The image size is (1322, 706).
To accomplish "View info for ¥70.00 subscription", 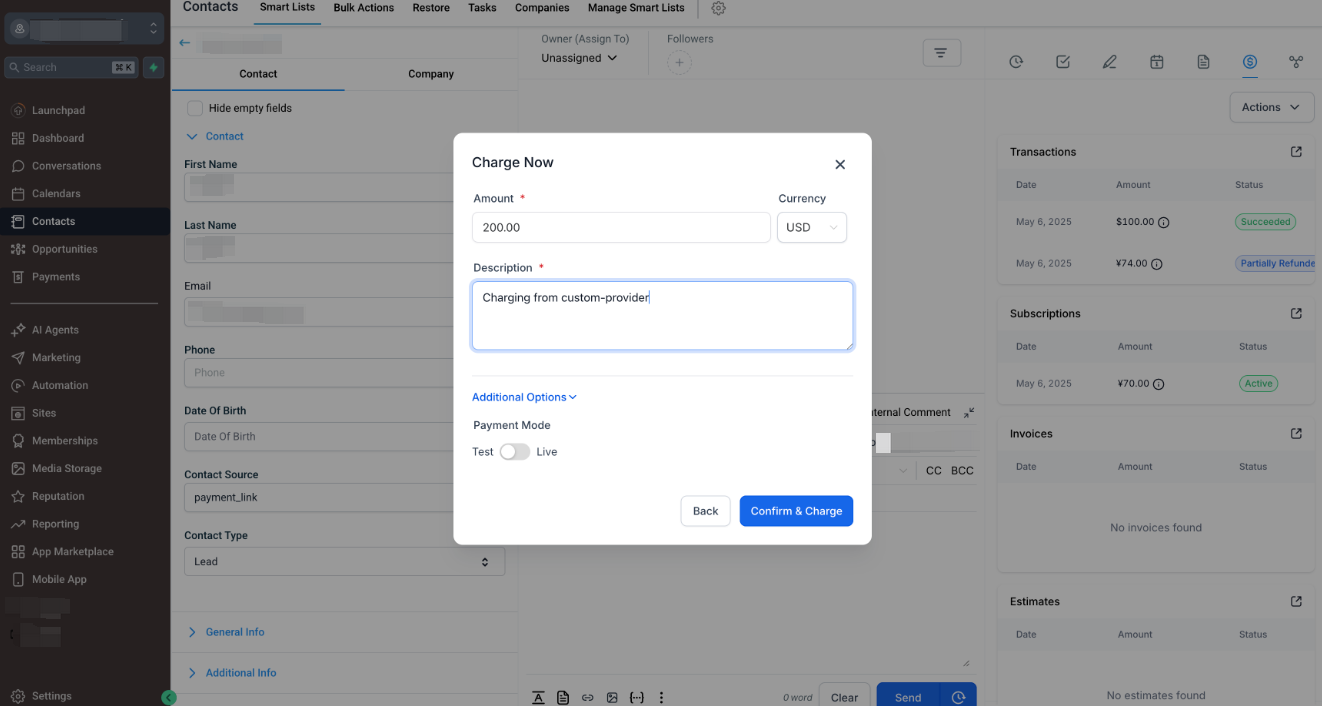I will click(x=1158, y=384).
